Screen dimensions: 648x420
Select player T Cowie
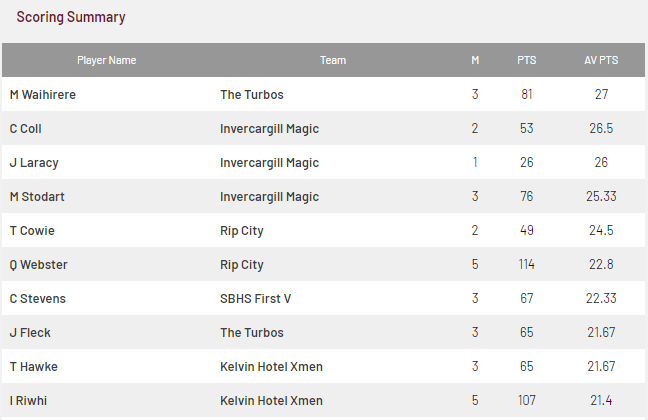pos(32,231)
